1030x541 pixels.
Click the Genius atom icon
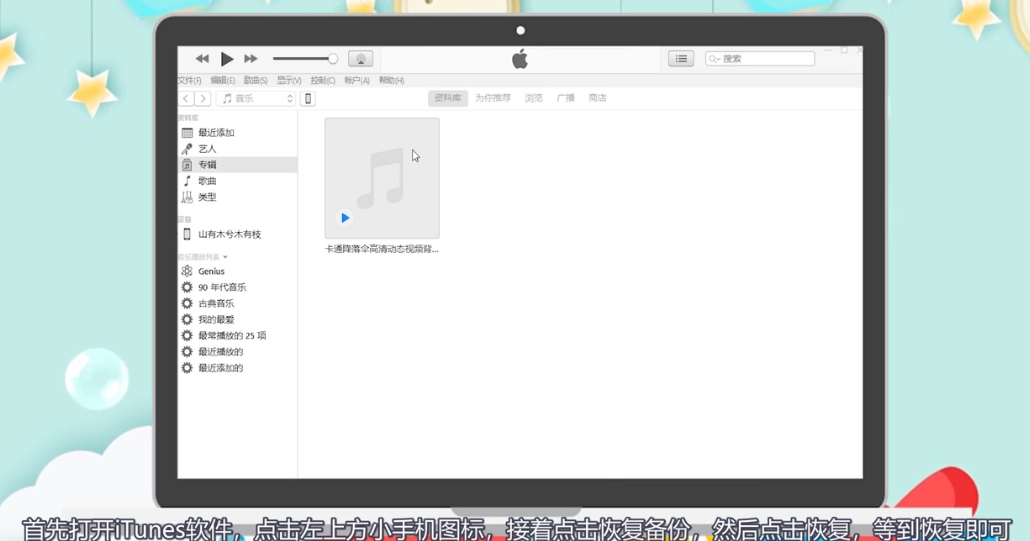(x=187, y=271)
